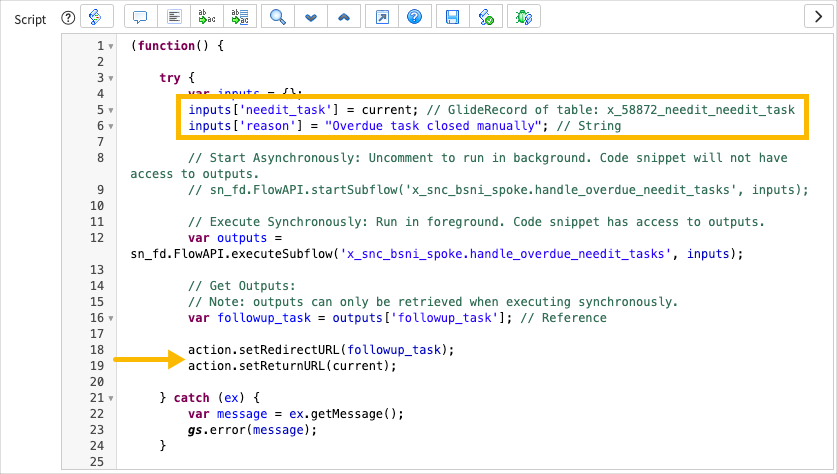
Task: Toggle the syntax highlighting script icon
Action: 97,17
